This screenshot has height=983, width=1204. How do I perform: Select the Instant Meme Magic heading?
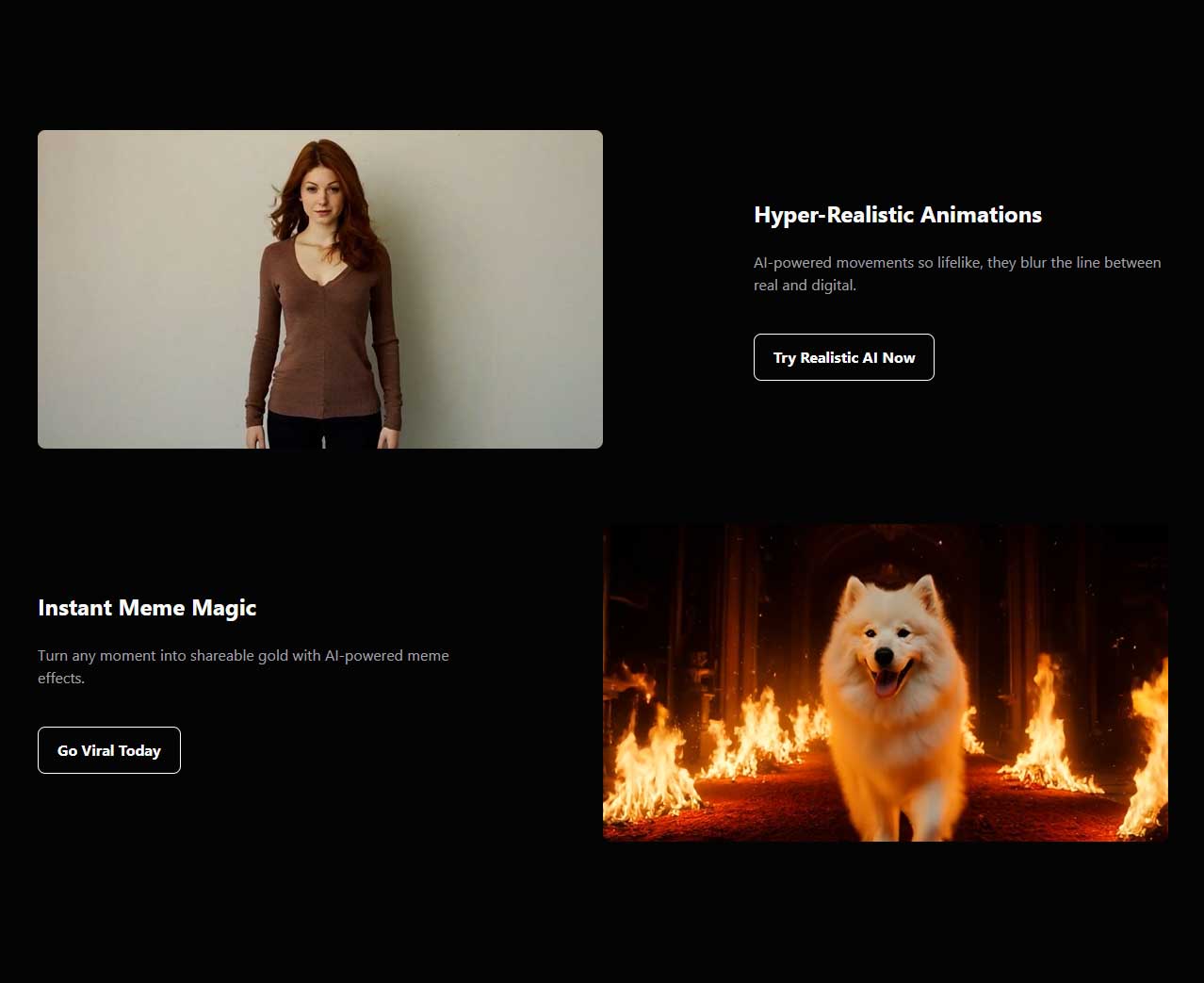click(147, 608)
